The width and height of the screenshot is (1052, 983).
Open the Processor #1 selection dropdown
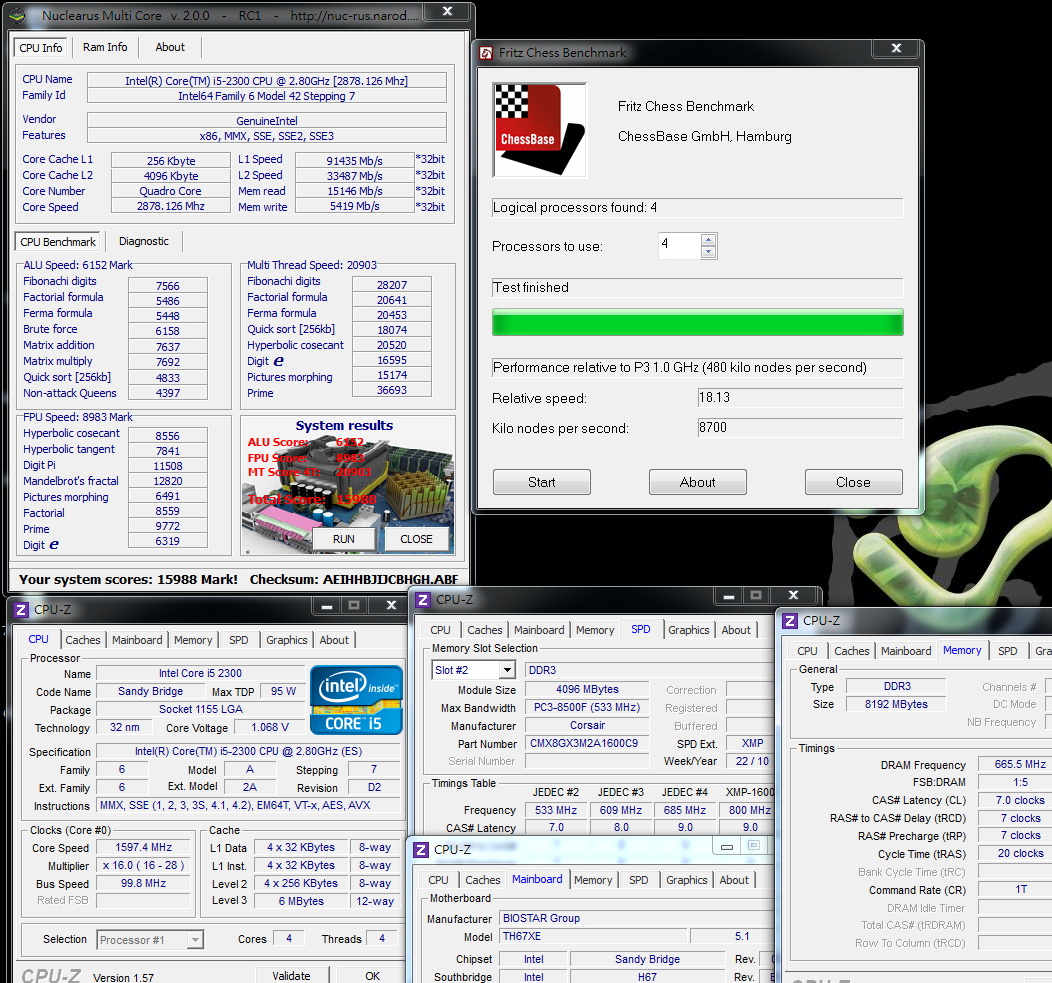(195, 940)
